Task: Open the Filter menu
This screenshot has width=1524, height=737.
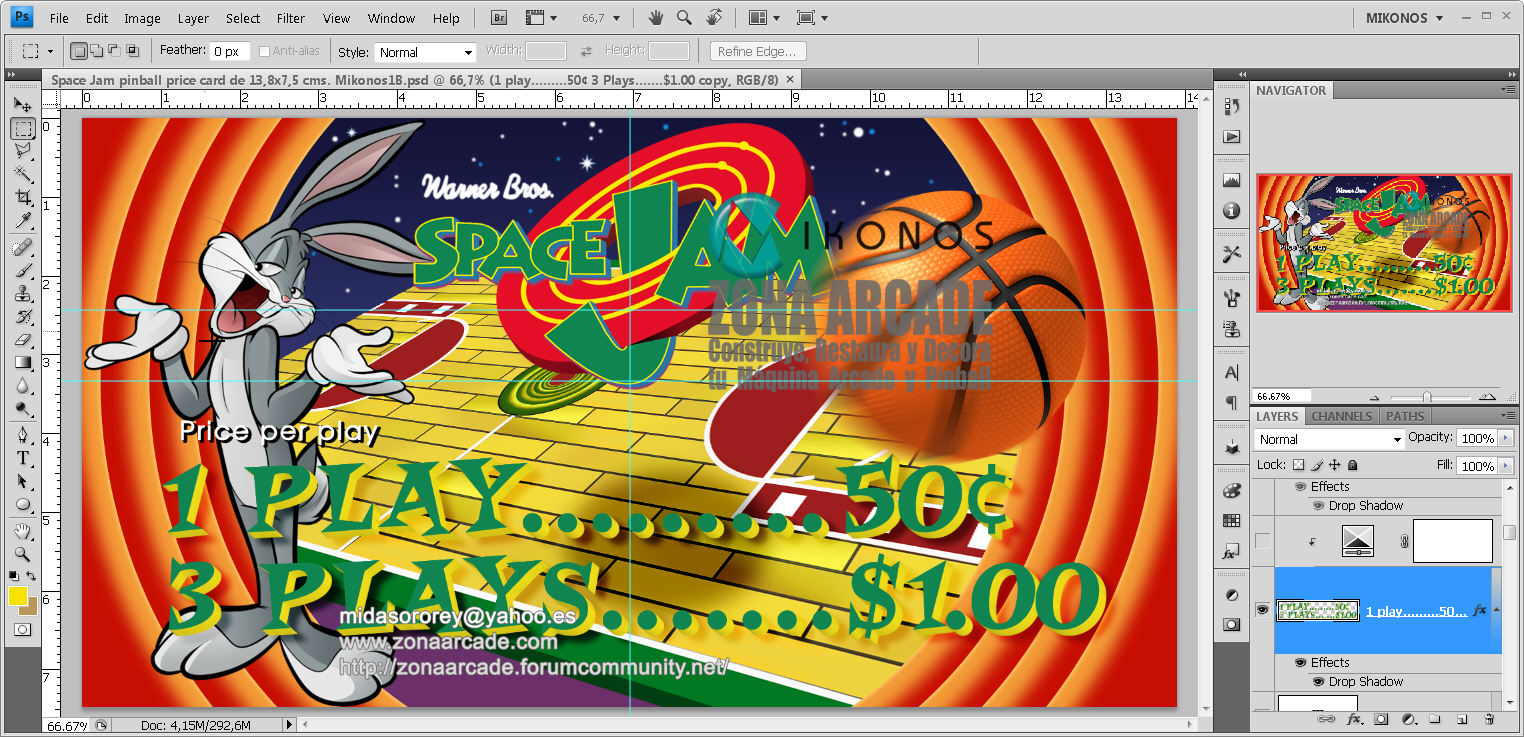Action: 290,17
